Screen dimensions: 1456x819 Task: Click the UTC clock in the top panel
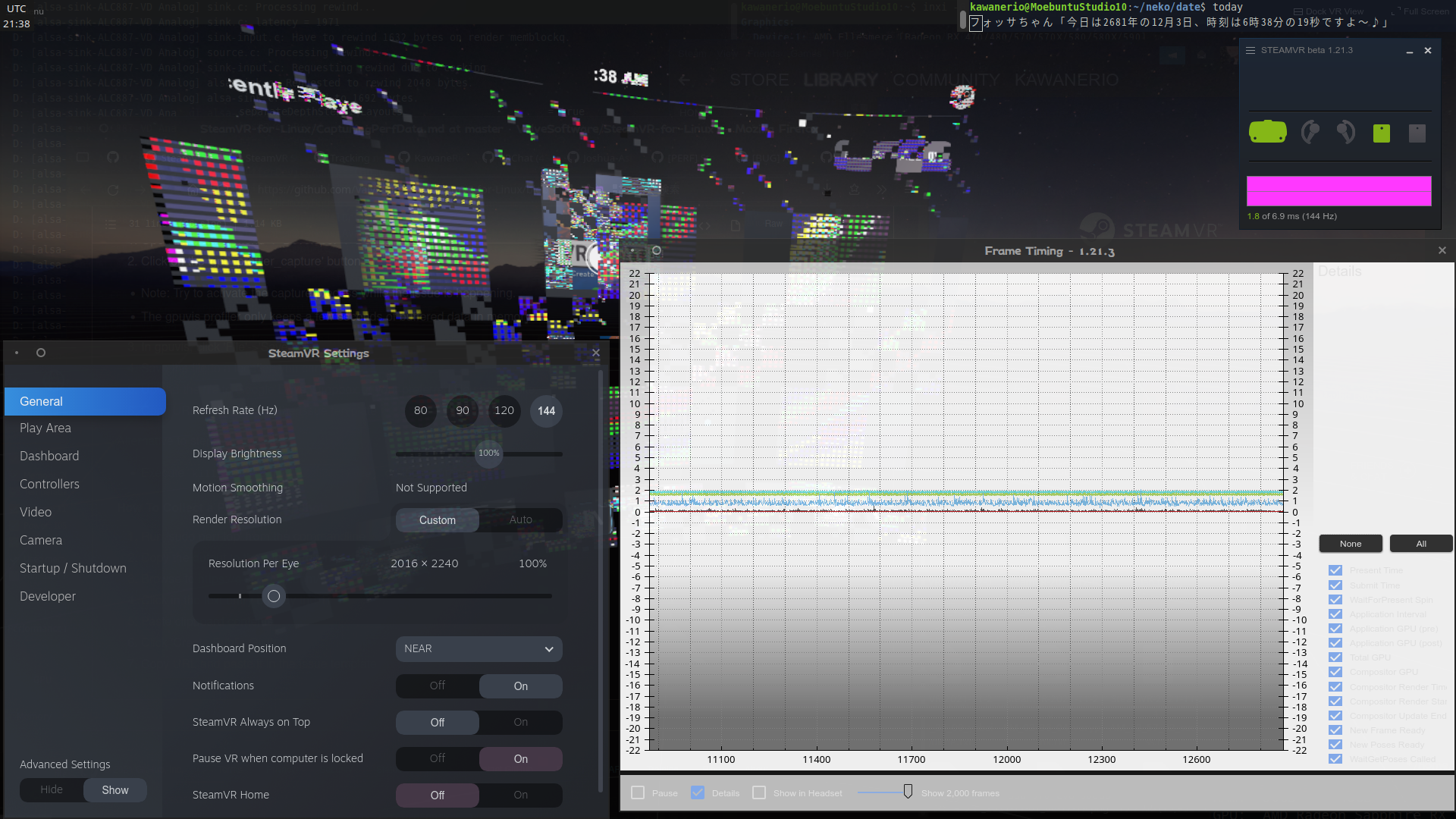[17, 17]
